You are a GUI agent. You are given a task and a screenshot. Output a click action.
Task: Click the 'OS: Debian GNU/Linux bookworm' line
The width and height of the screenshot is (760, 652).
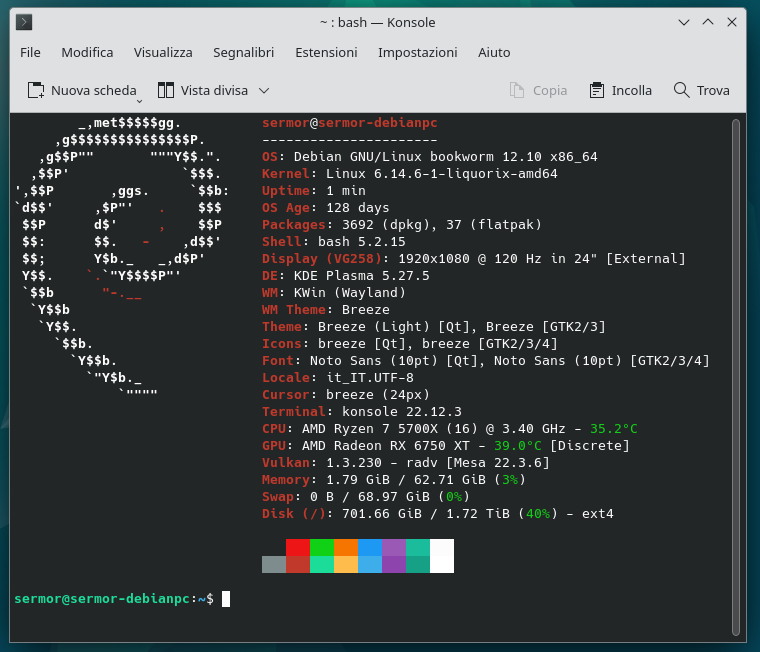(x=429, y=157)
